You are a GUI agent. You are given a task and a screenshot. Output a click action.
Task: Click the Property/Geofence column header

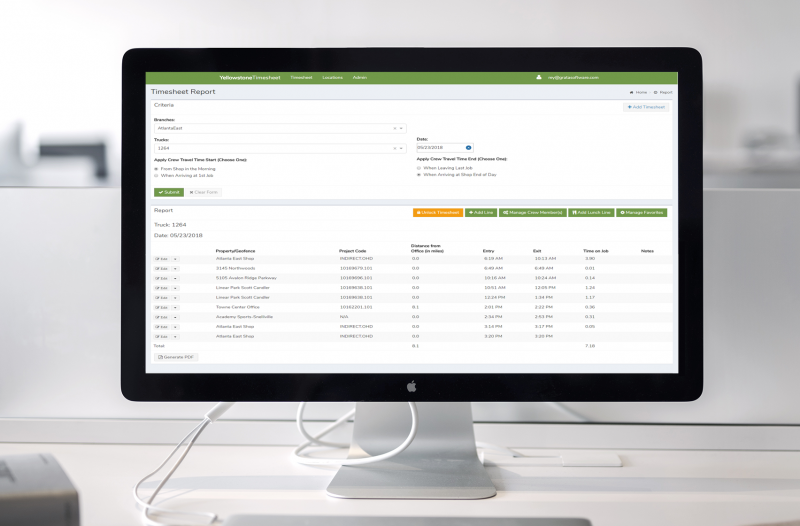pos(235,251)
